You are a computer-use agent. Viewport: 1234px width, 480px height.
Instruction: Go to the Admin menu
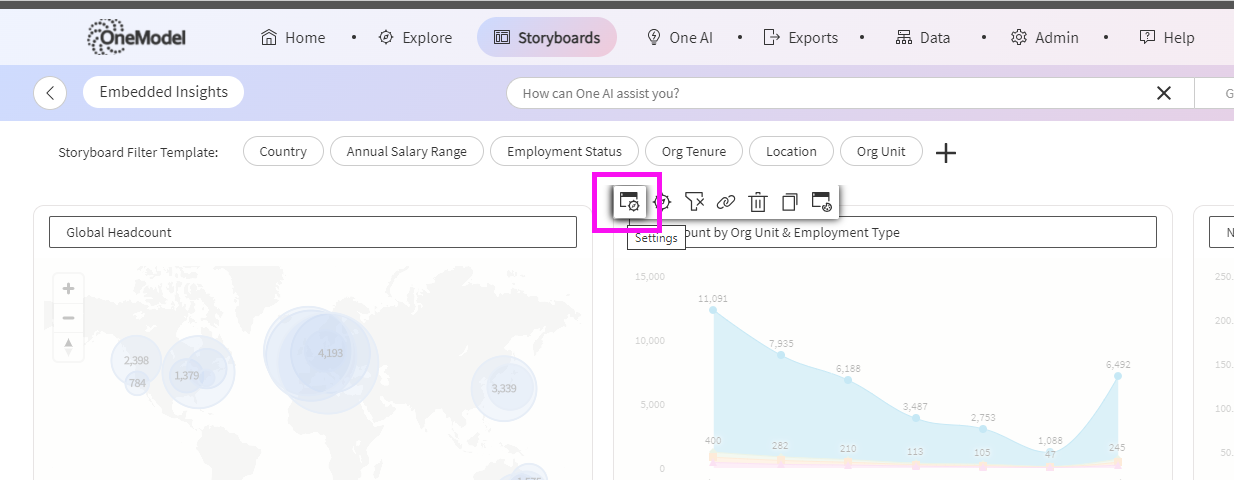[x=1045, y=38]
